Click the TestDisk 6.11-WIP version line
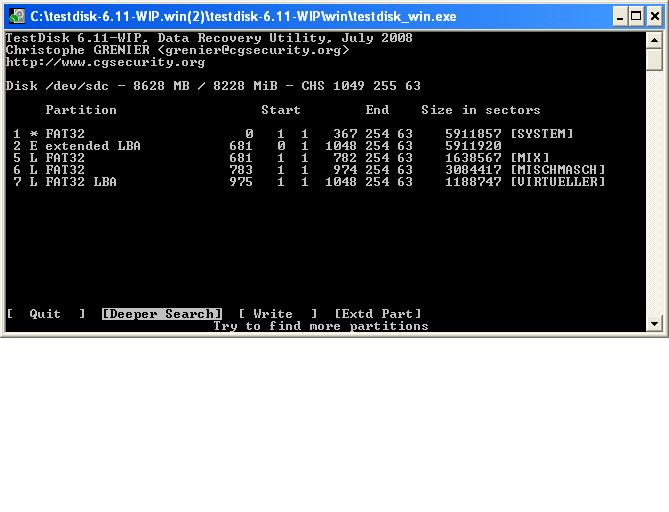 (209, 38)
